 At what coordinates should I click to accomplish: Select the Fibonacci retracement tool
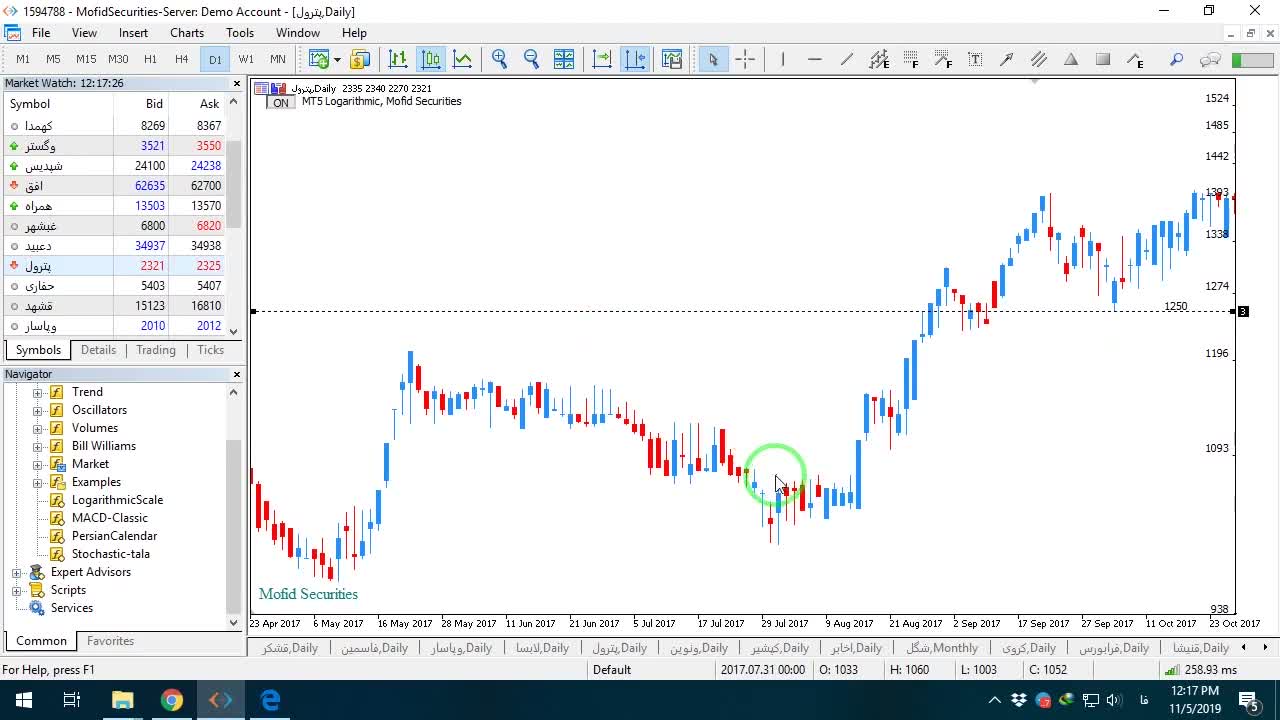point(911,59)
